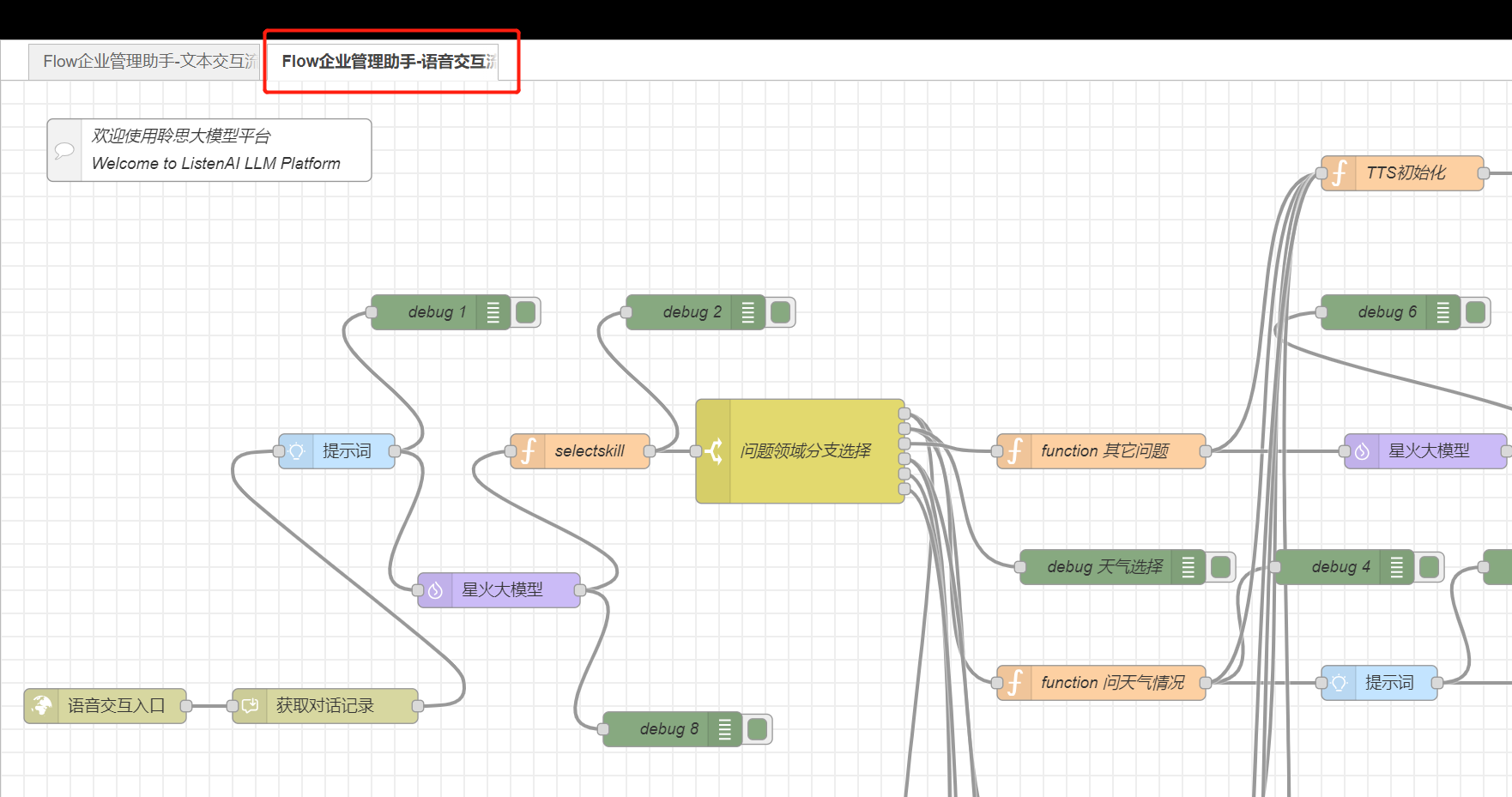
Task: Click the function icon on TTS初始化 node
Action: [1340, 173]
